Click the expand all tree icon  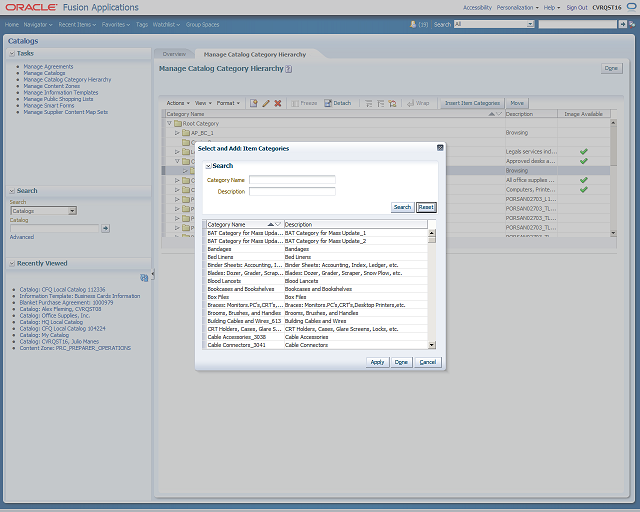tap(368, 103)
